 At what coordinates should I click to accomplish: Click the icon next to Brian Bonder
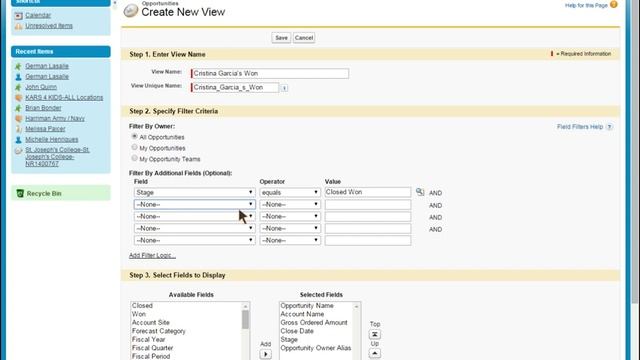coord(18,108)
